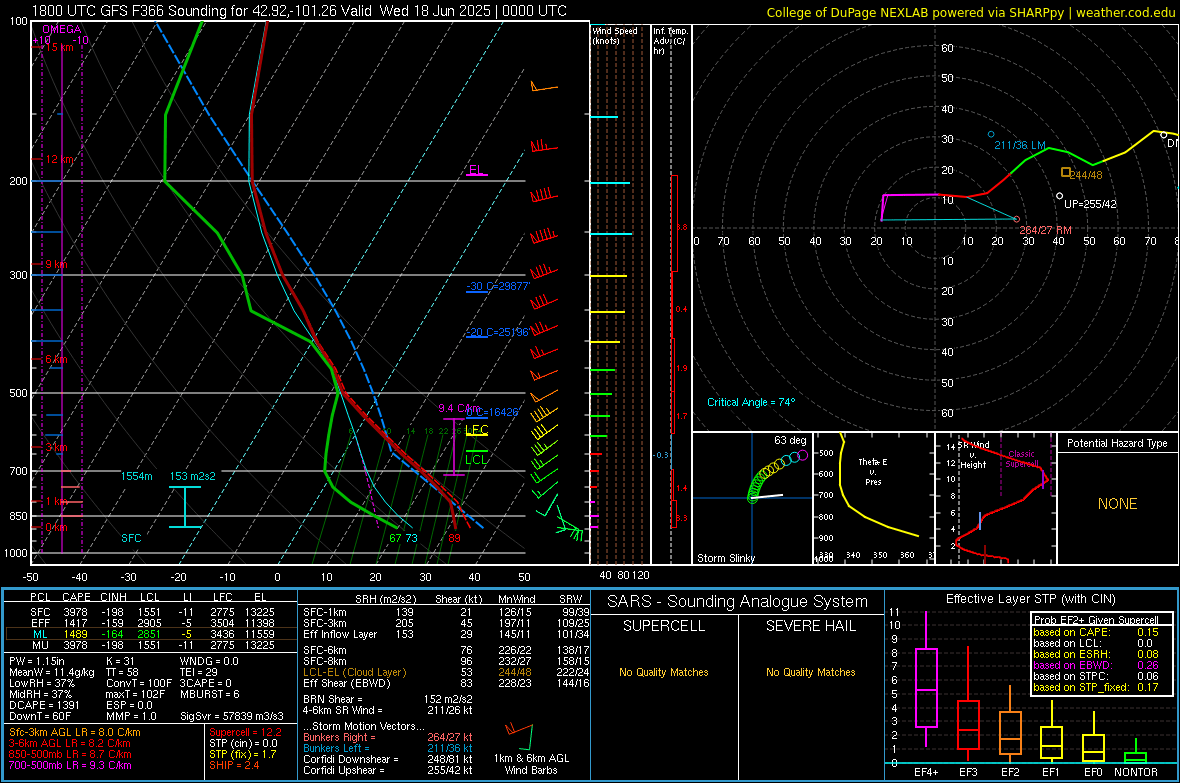Click the 0 C=16426' freezing level label
The width and height of the screenshot is (1180, 783).
click(492, 412)
